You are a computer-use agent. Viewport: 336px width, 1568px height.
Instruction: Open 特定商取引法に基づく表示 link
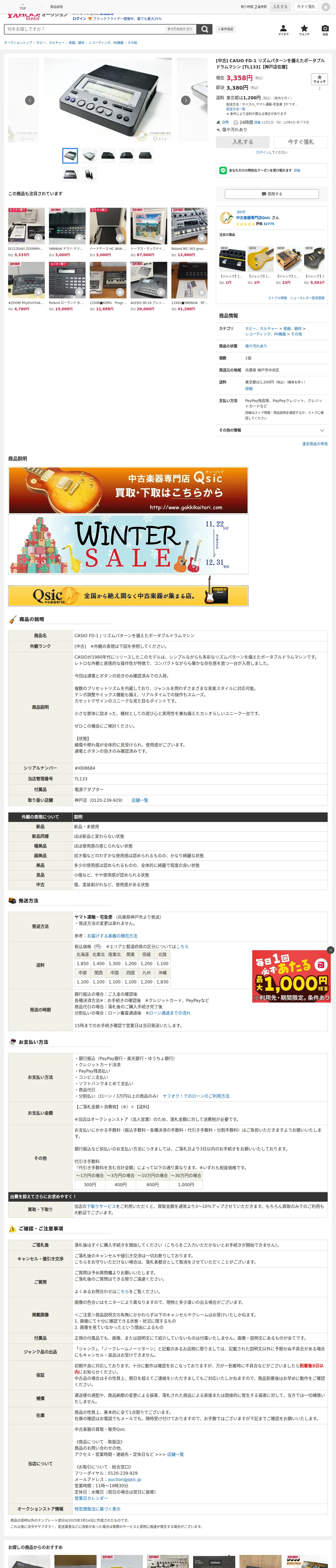(98, 1509)
